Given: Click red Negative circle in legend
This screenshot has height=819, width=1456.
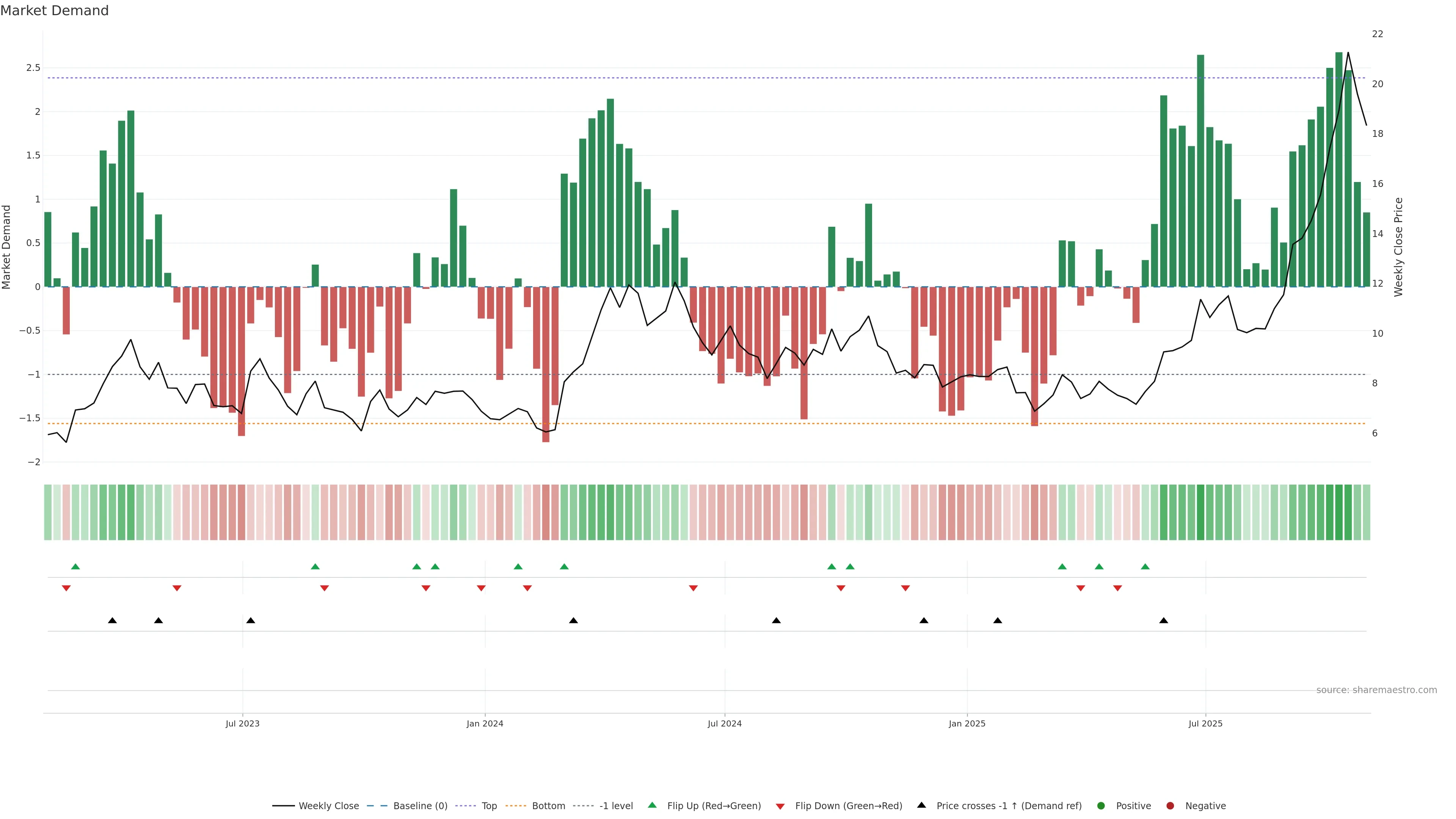Looking at the screenshot, I should pos(1170,806).
